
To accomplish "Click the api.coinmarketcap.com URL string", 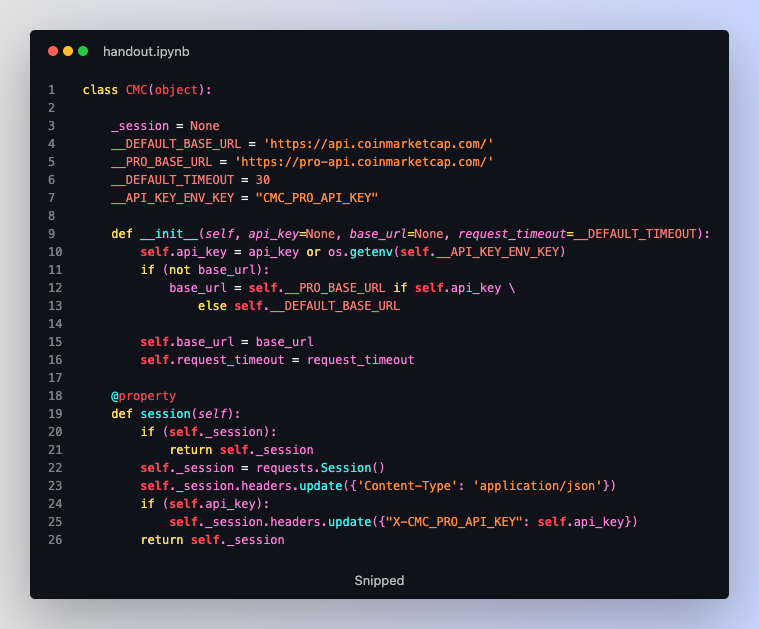I will pos(378,144).
